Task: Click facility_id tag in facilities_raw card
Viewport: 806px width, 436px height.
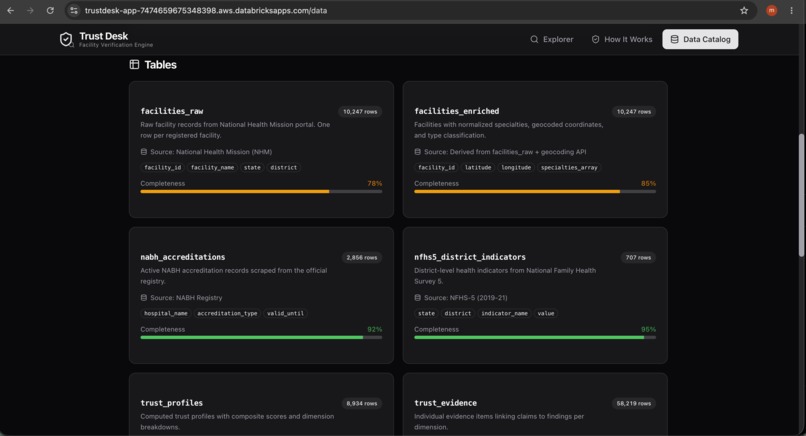Action: tap(162, 168)
